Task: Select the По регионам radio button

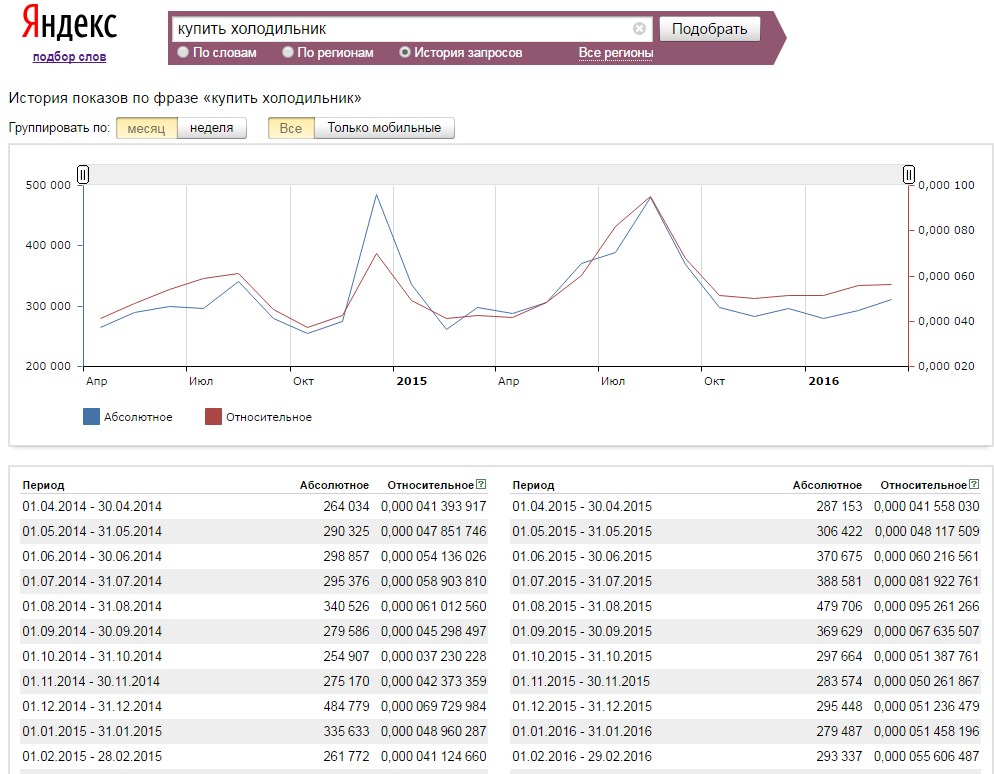Action: pos(288,52)
